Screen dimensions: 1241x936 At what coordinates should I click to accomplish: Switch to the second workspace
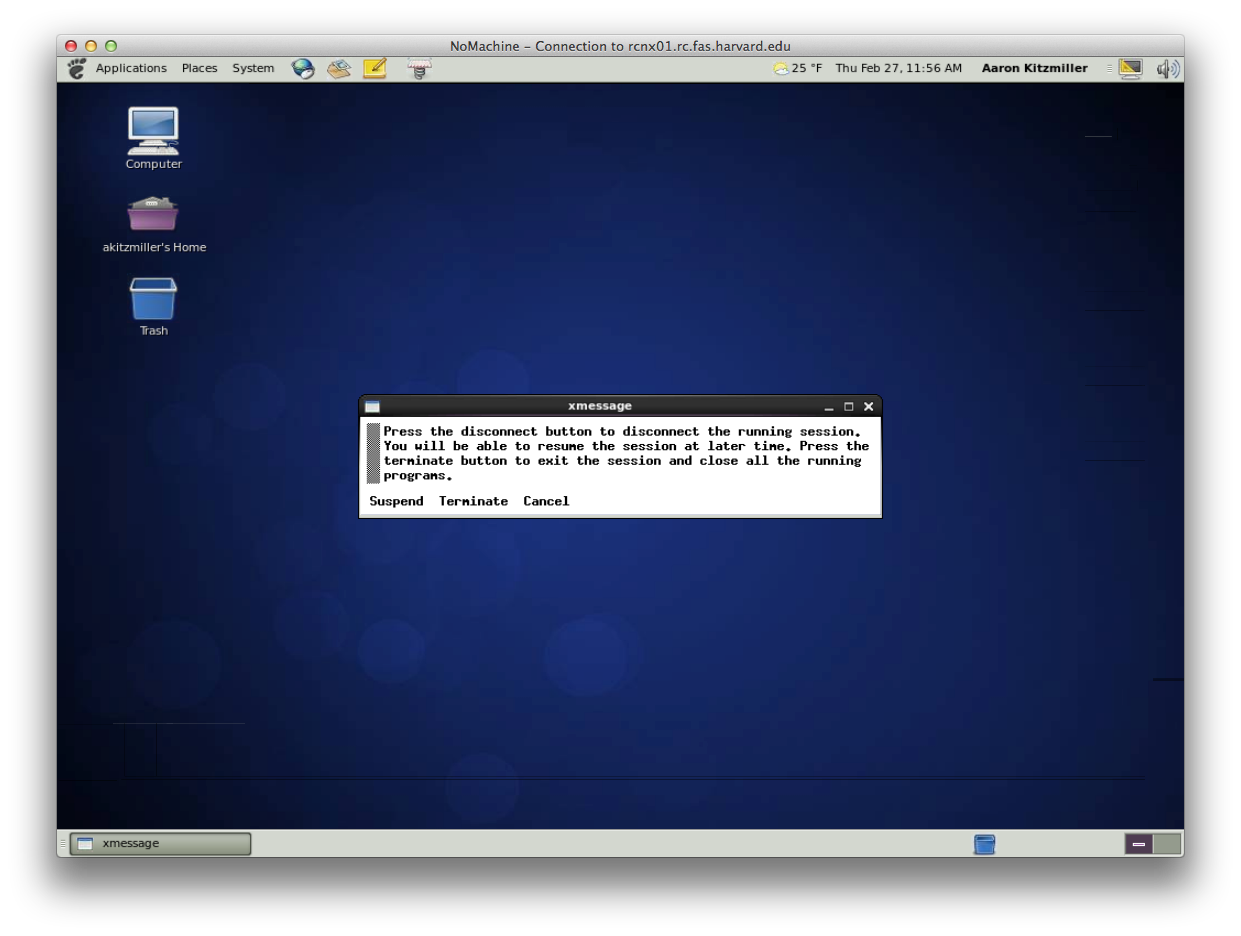[1167, 844]
